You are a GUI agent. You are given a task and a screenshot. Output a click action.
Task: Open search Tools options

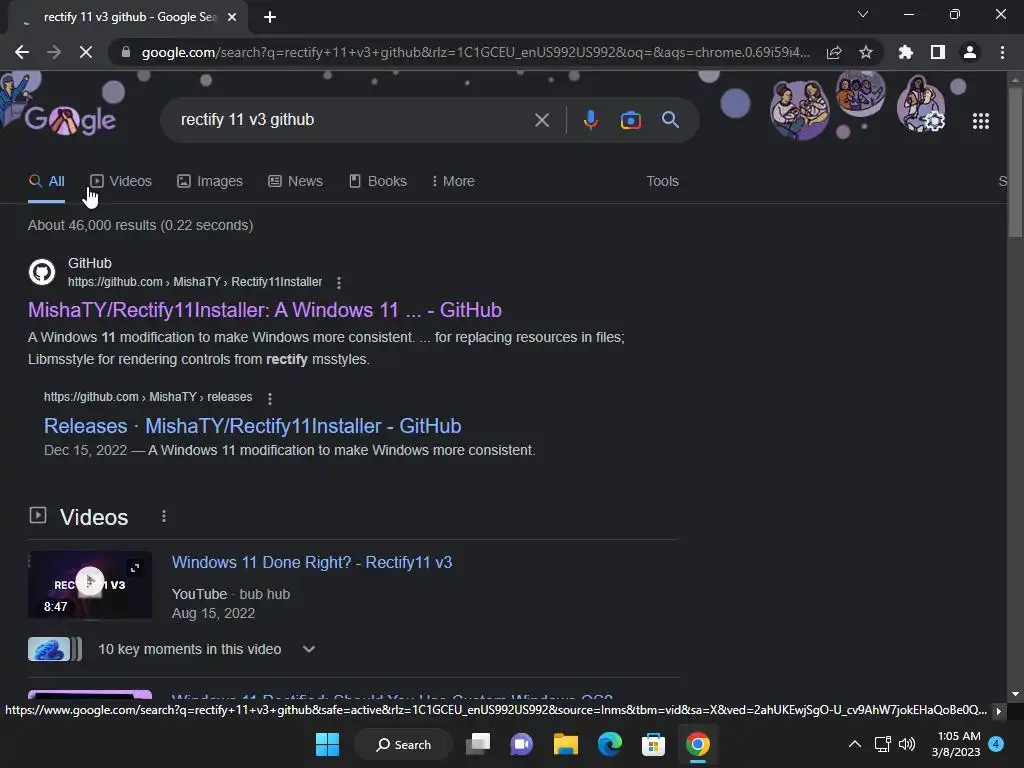[662, 182]
